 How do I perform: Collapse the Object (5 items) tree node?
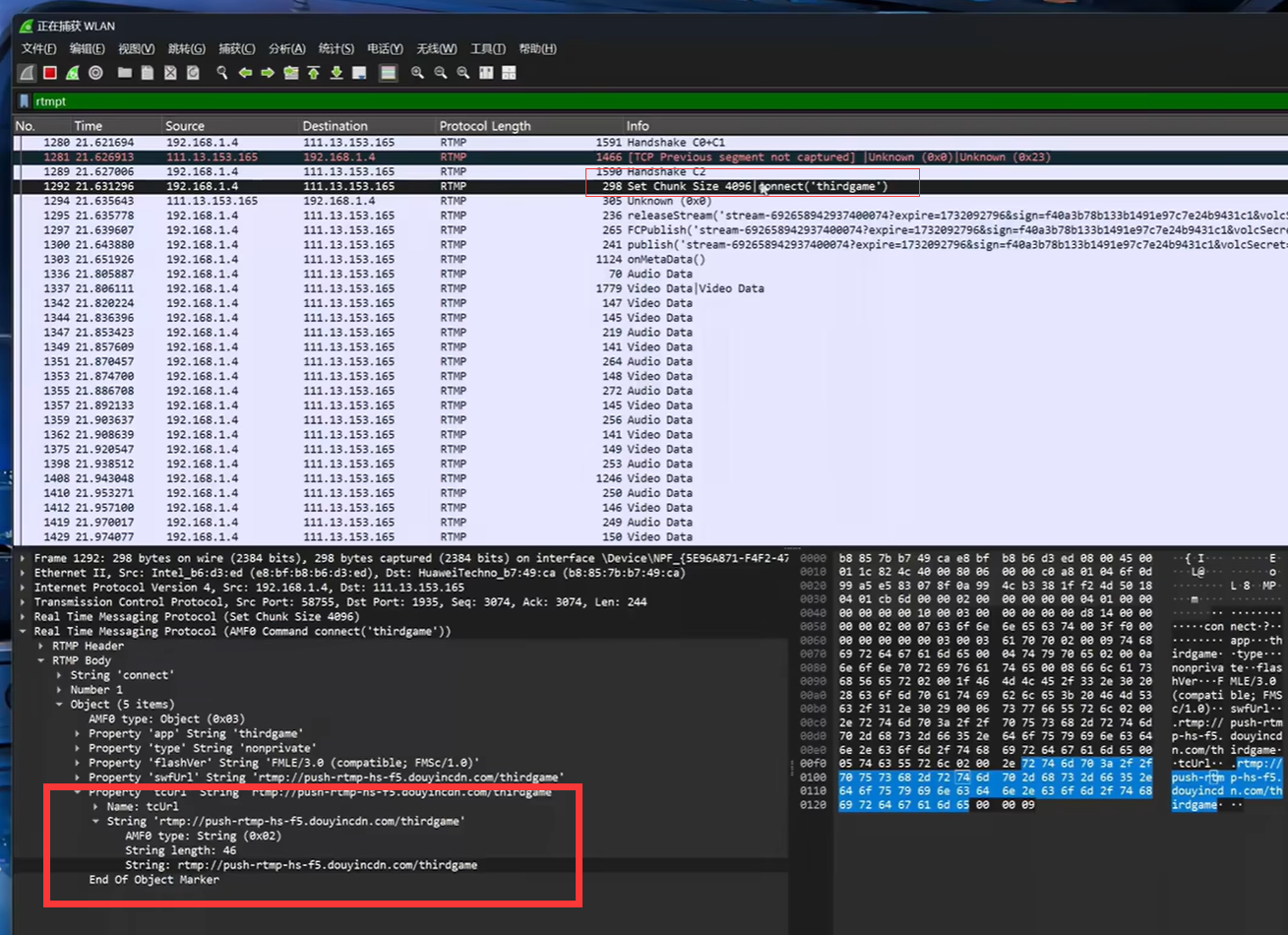(59, 705)
